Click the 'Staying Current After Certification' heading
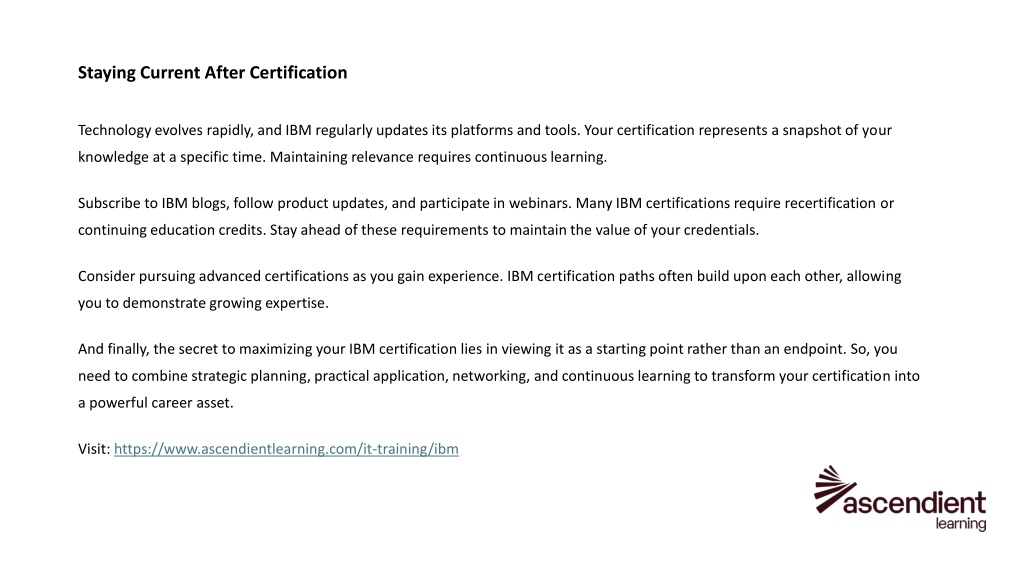Screen dimensions: 1024x576 point(212,72)
